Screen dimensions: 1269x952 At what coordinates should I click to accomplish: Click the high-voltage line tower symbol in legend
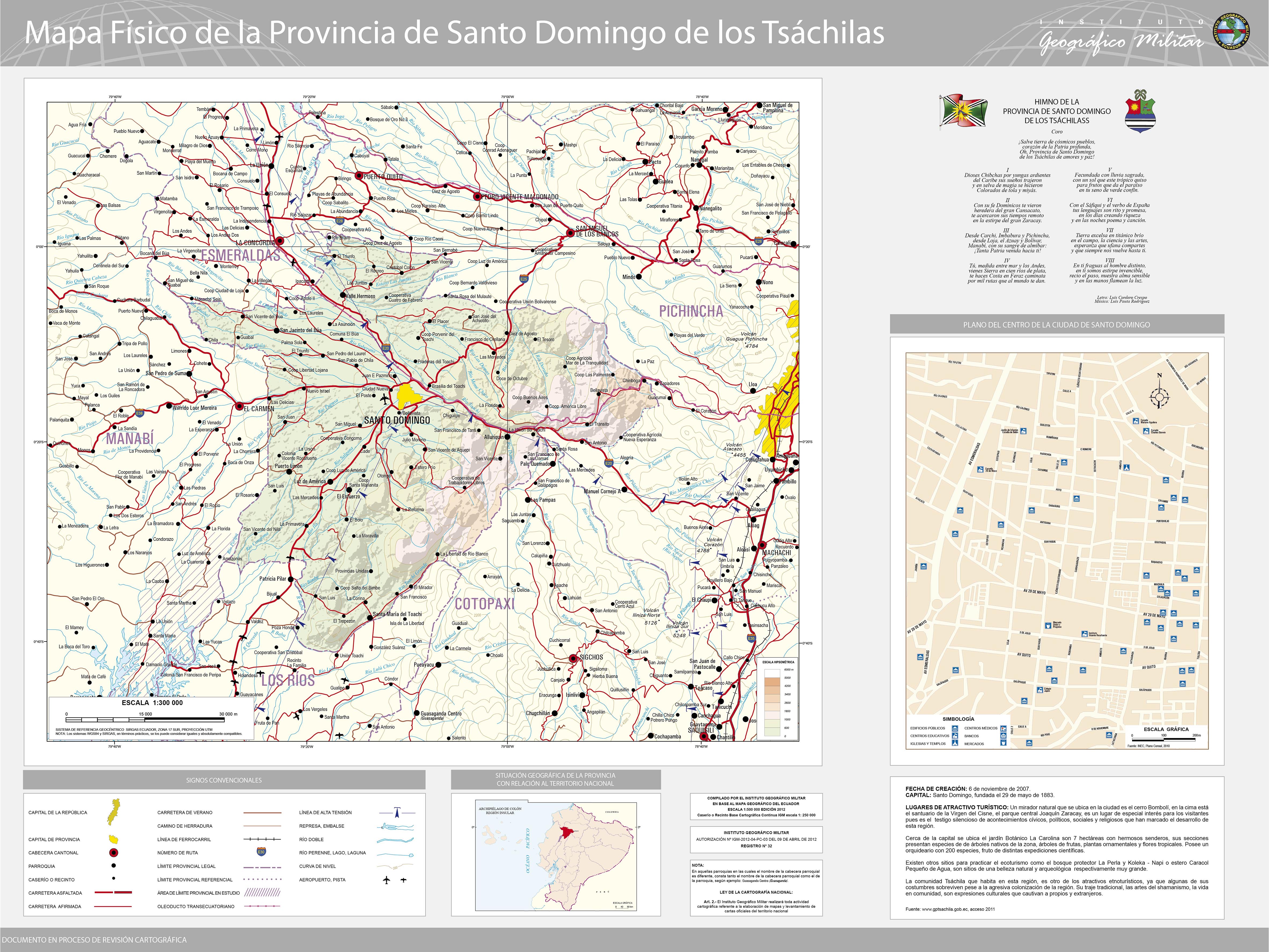(x=397, y=812)
